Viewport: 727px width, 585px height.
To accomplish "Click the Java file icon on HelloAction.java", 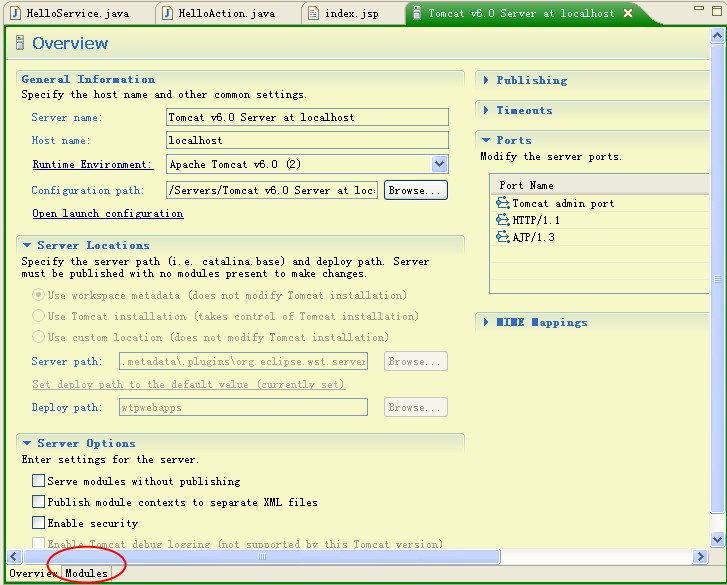I will (167, 13).
